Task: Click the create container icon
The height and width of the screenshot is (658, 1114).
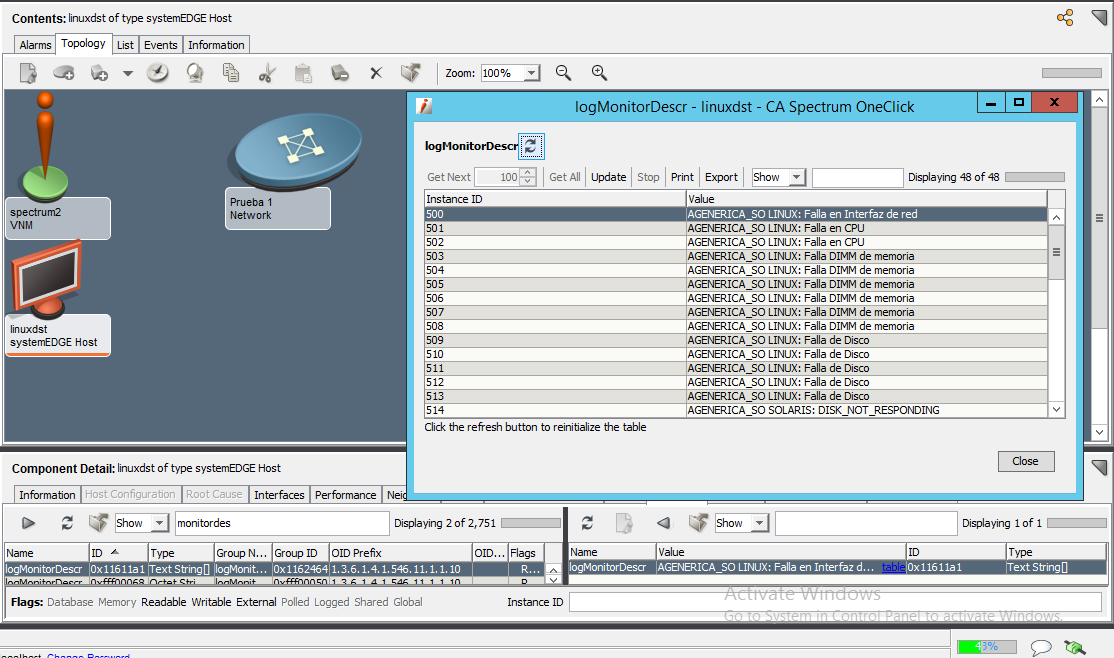Action: (64, 72)
